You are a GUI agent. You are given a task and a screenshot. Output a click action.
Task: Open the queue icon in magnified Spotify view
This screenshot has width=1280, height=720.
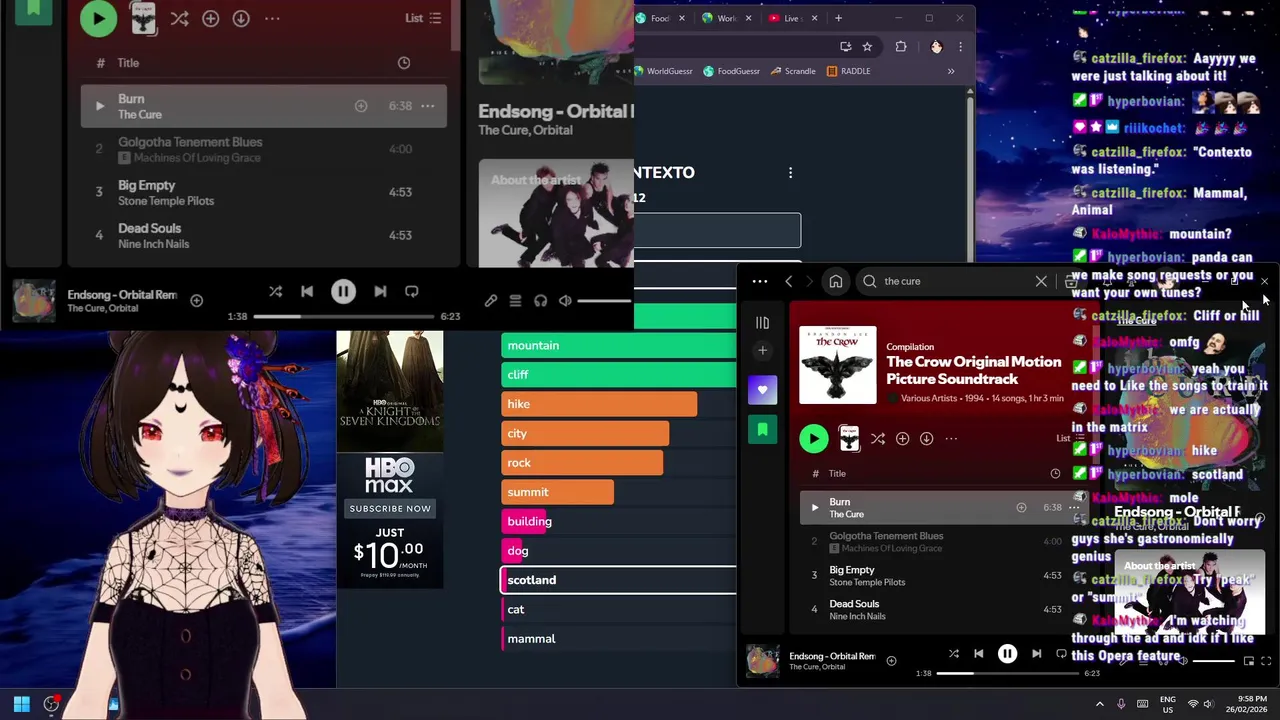515,300
